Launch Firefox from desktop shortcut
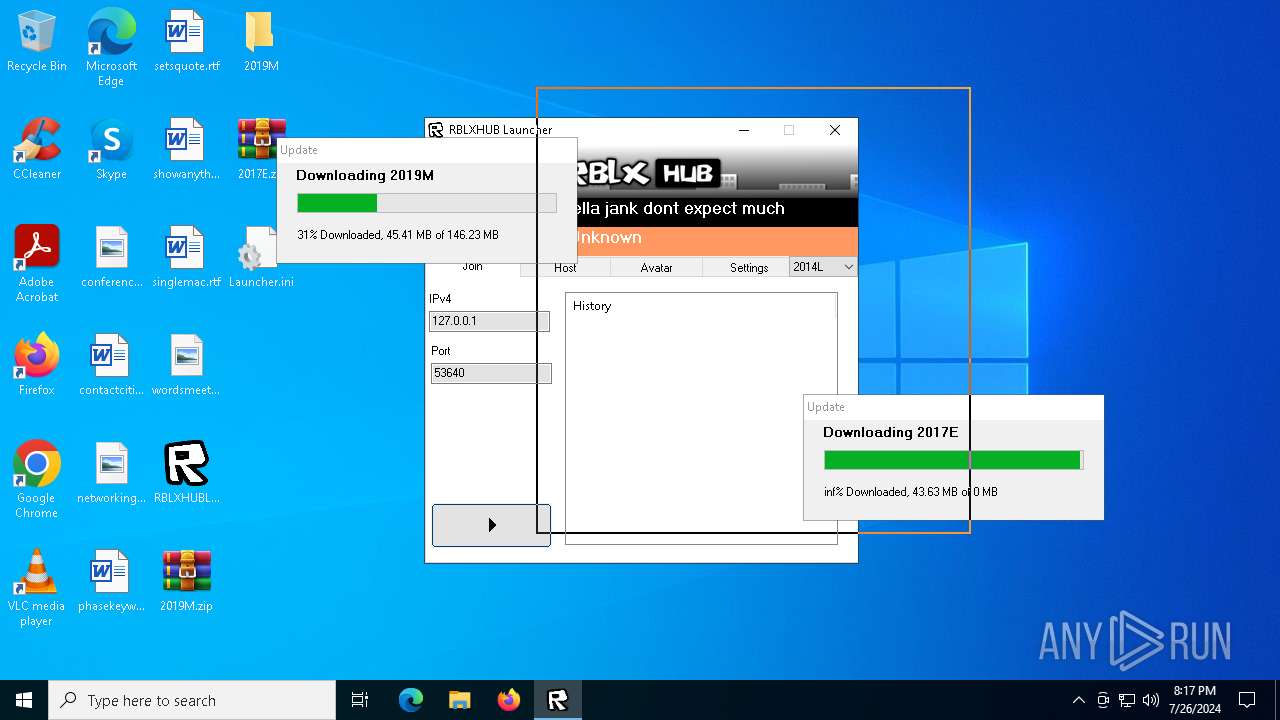Viewport: 1280px width, 720px height. [x=37, y=366]
